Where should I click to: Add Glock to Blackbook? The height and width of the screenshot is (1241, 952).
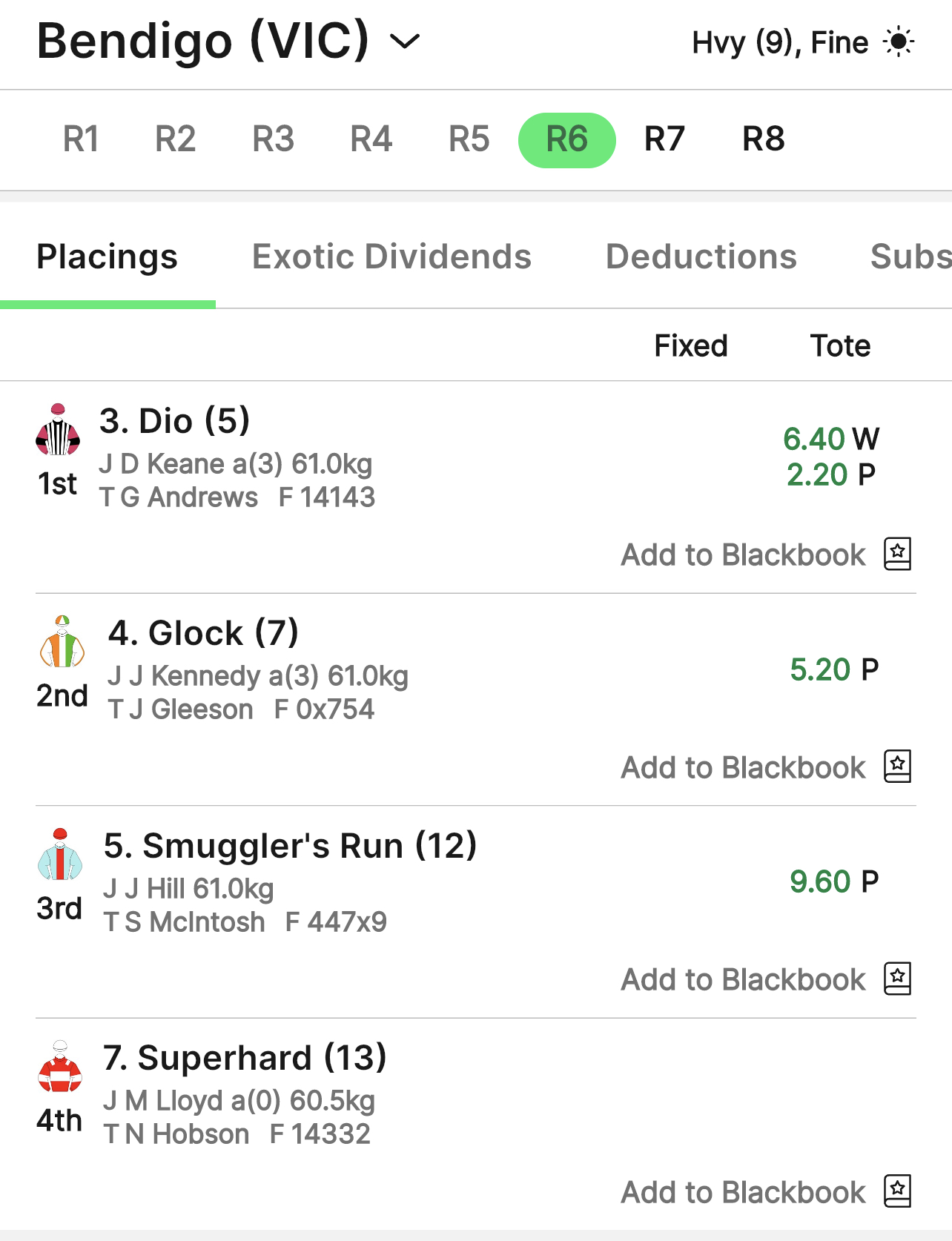click(743, 767)
